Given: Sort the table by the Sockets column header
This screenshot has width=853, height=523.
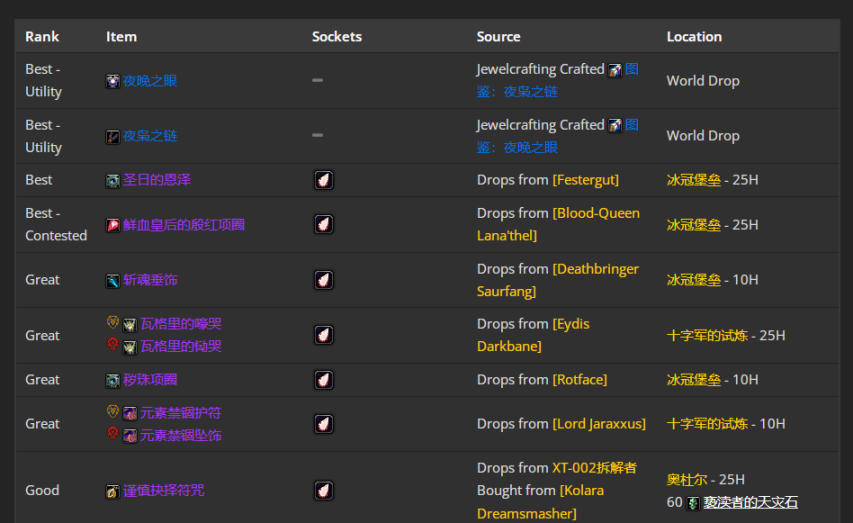Looking at the screenshot, I should point(336,36).
